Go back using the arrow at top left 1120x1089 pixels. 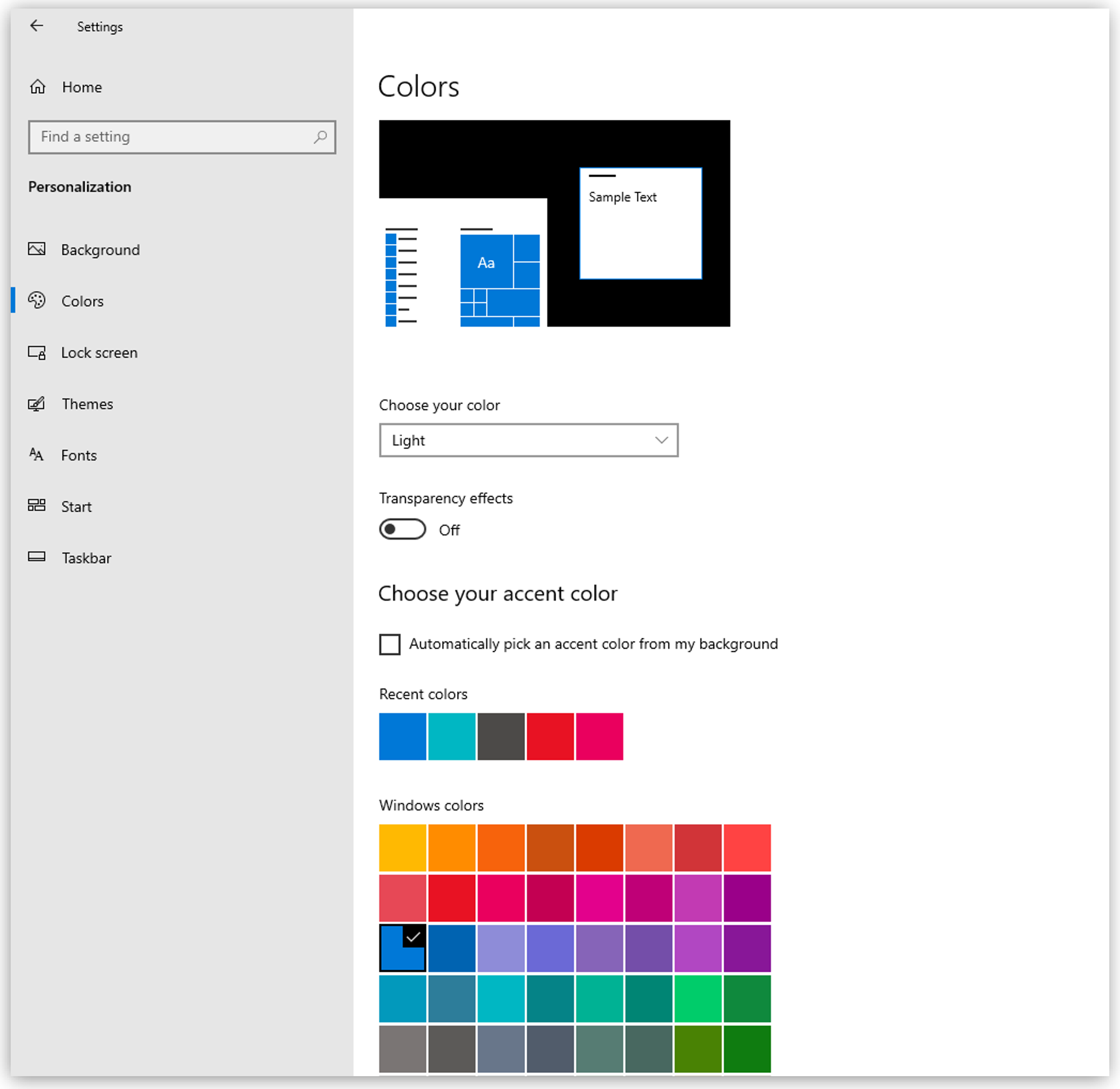pos(36,26)
